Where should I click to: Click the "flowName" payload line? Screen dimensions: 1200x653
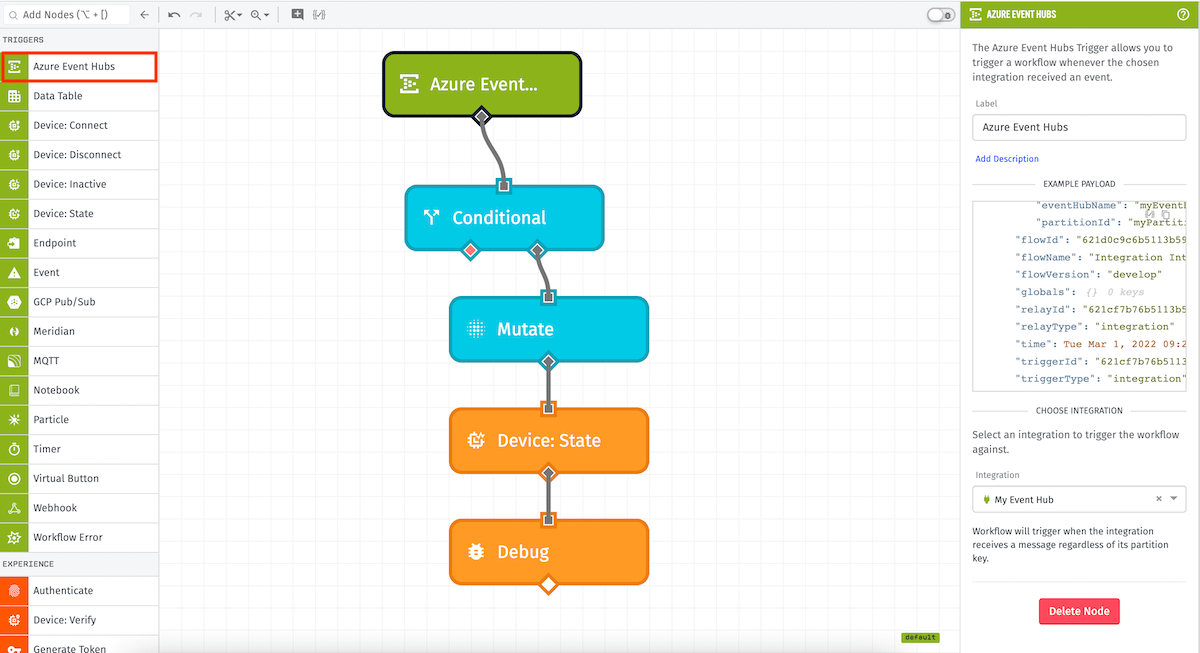coord(1099,257)
